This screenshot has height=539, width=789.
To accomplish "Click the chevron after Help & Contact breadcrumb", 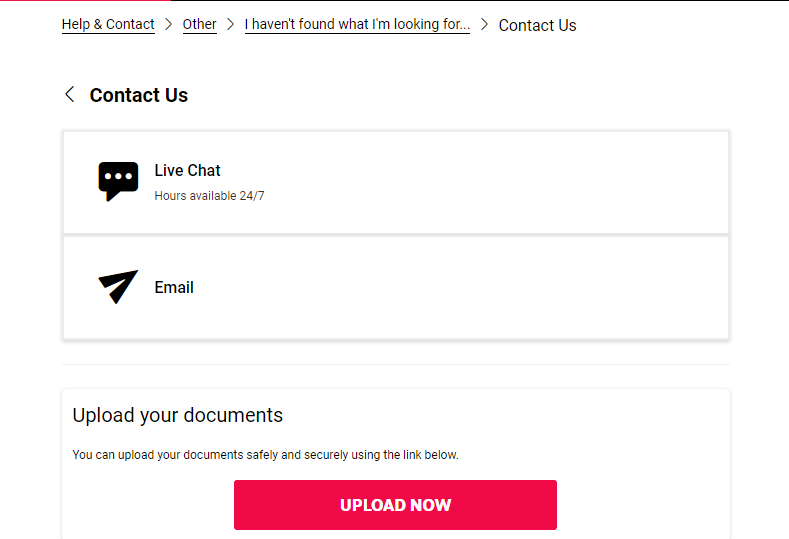I will [169, 24].
